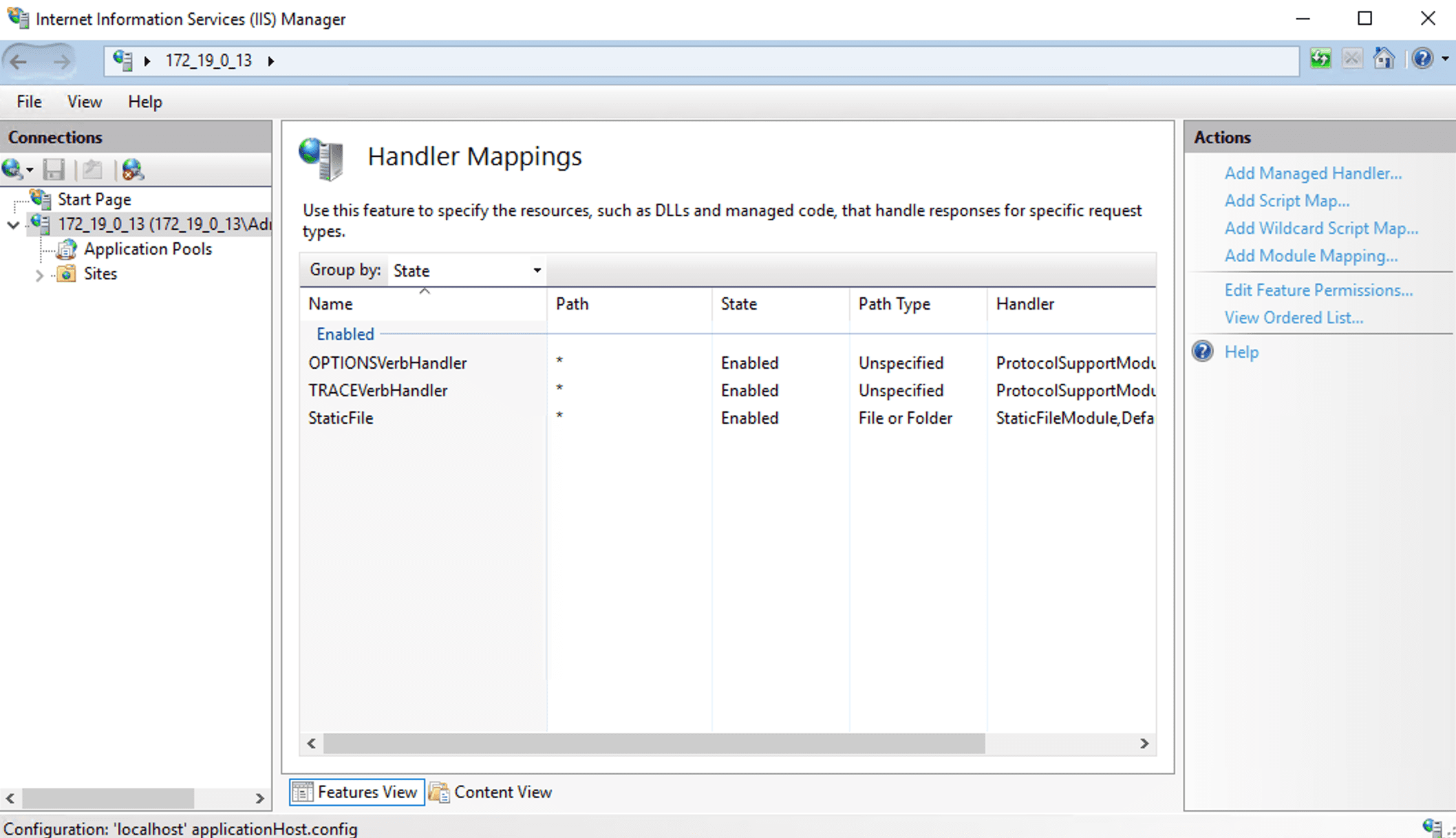Select Sites in the Connections tree
Viewport: 1456px width, 838px height.
100,274
